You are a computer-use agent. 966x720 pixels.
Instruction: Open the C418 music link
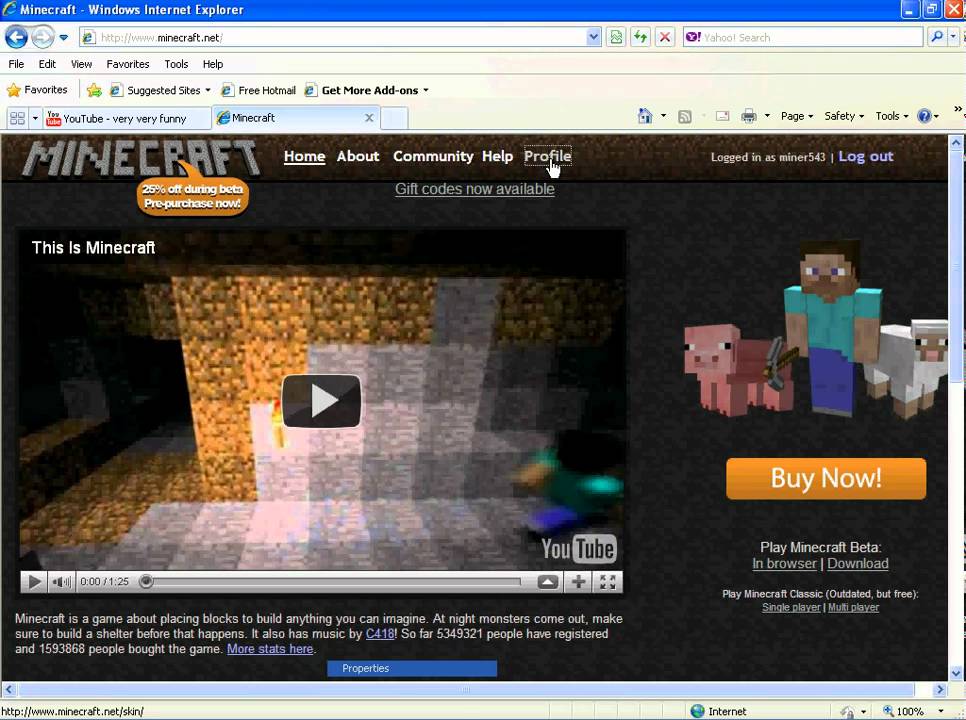click(x=380, y=634)
